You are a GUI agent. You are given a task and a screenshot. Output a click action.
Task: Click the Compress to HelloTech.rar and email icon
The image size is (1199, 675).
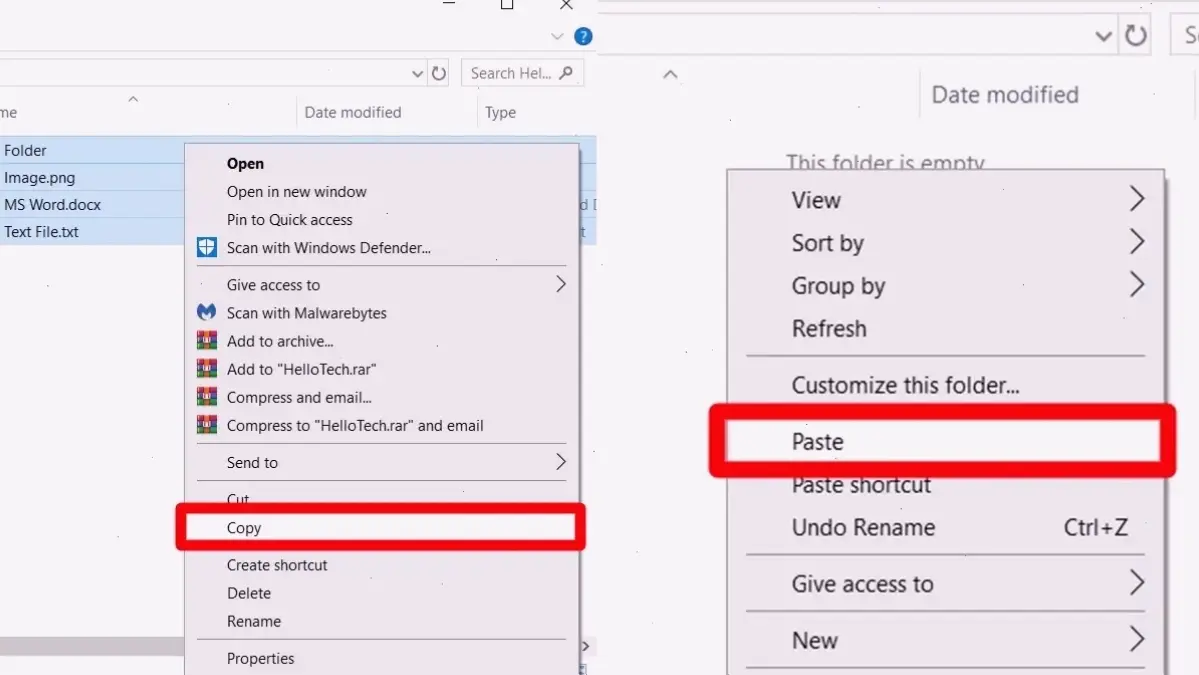pyautogui.click(x=206, y=424)
